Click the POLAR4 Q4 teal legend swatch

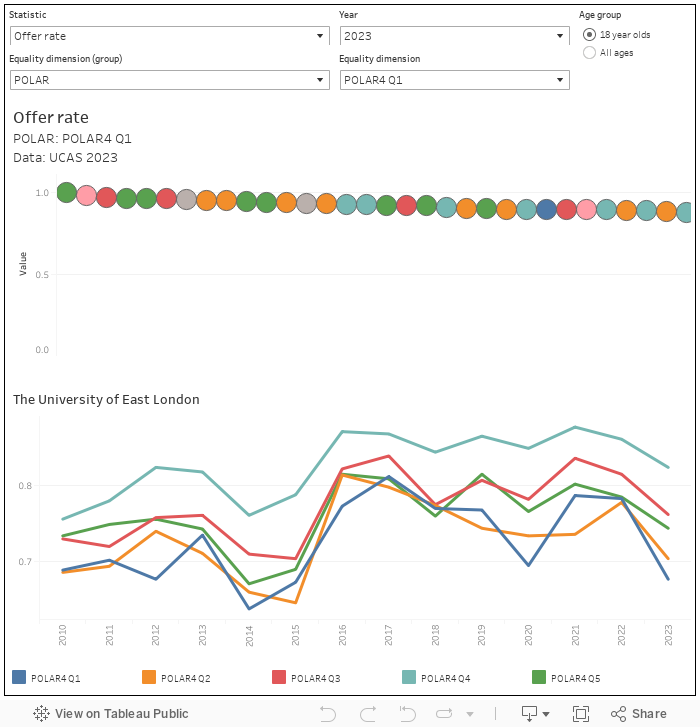coord(409,678)
